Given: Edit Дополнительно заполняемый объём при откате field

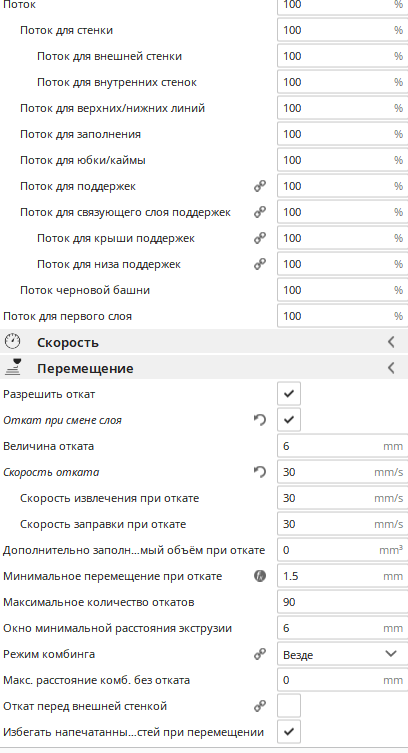Looking at the screenshot, I should (342, 550).
